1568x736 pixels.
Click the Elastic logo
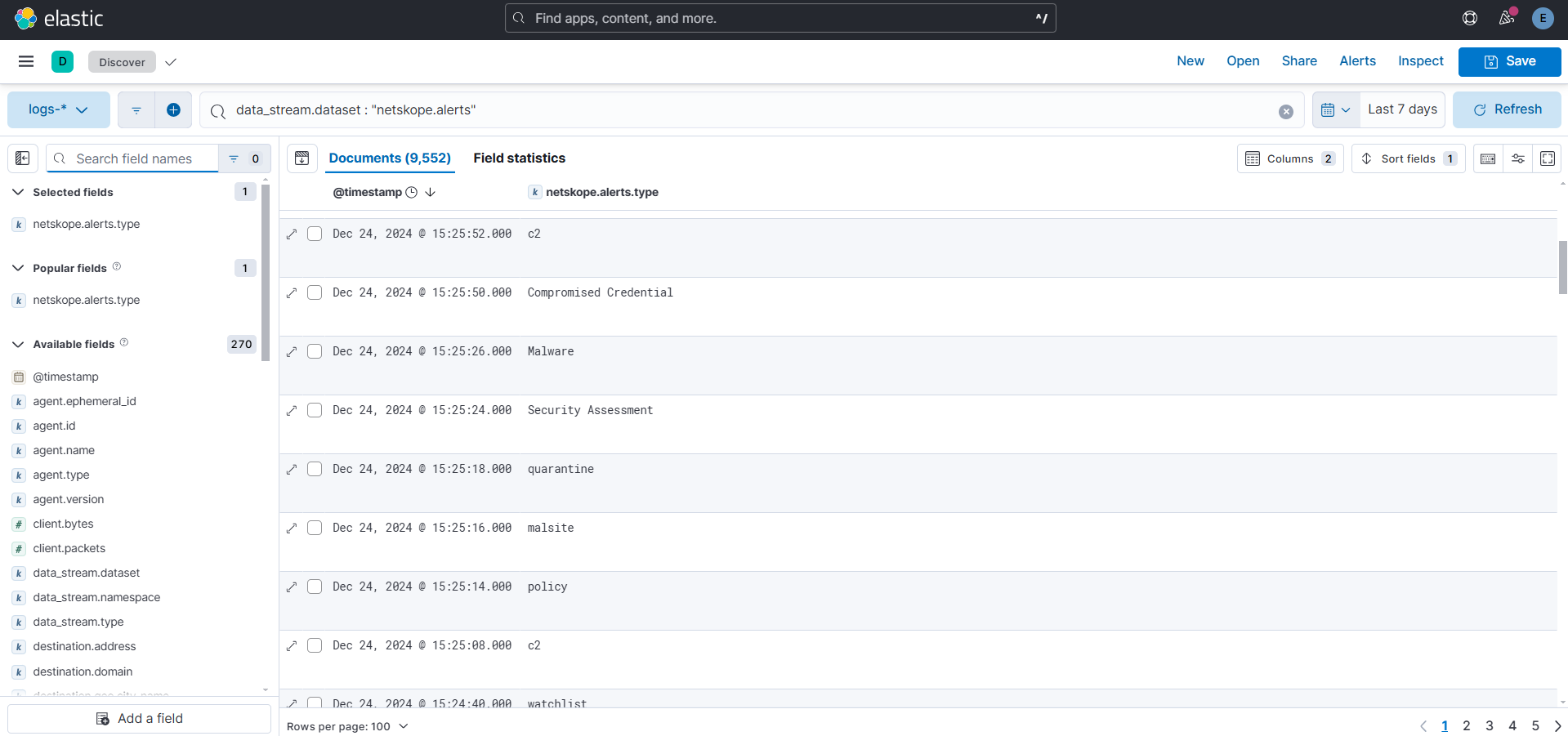(x=59, y=18)
